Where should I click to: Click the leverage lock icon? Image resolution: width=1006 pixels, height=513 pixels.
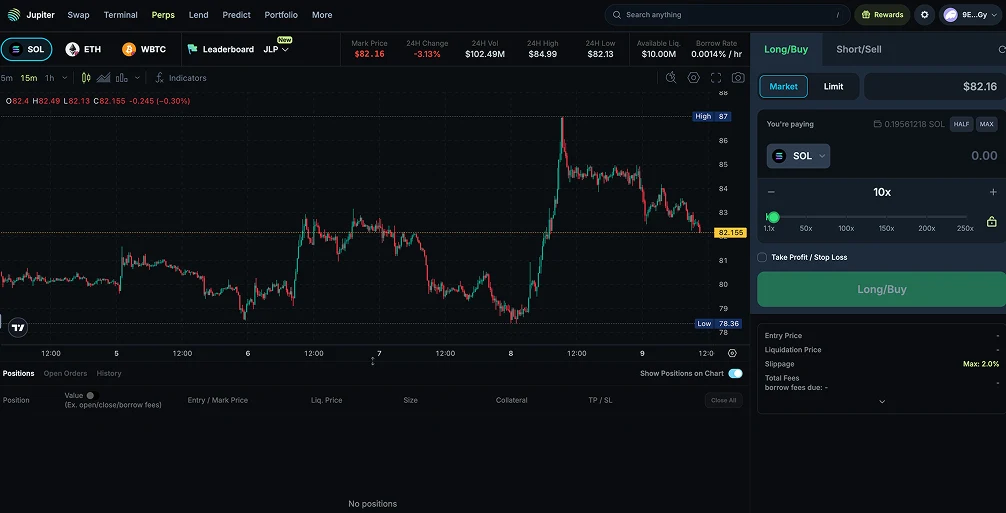coord(992,222)
